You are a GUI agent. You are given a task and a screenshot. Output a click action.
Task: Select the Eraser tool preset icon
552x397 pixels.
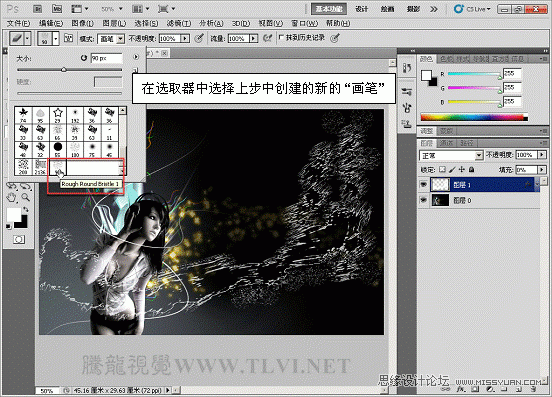point(17,38)
